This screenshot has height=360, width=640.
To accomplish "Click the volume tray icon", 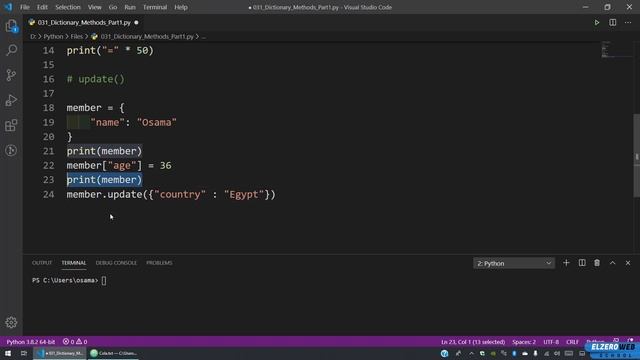I will point(557,353).
